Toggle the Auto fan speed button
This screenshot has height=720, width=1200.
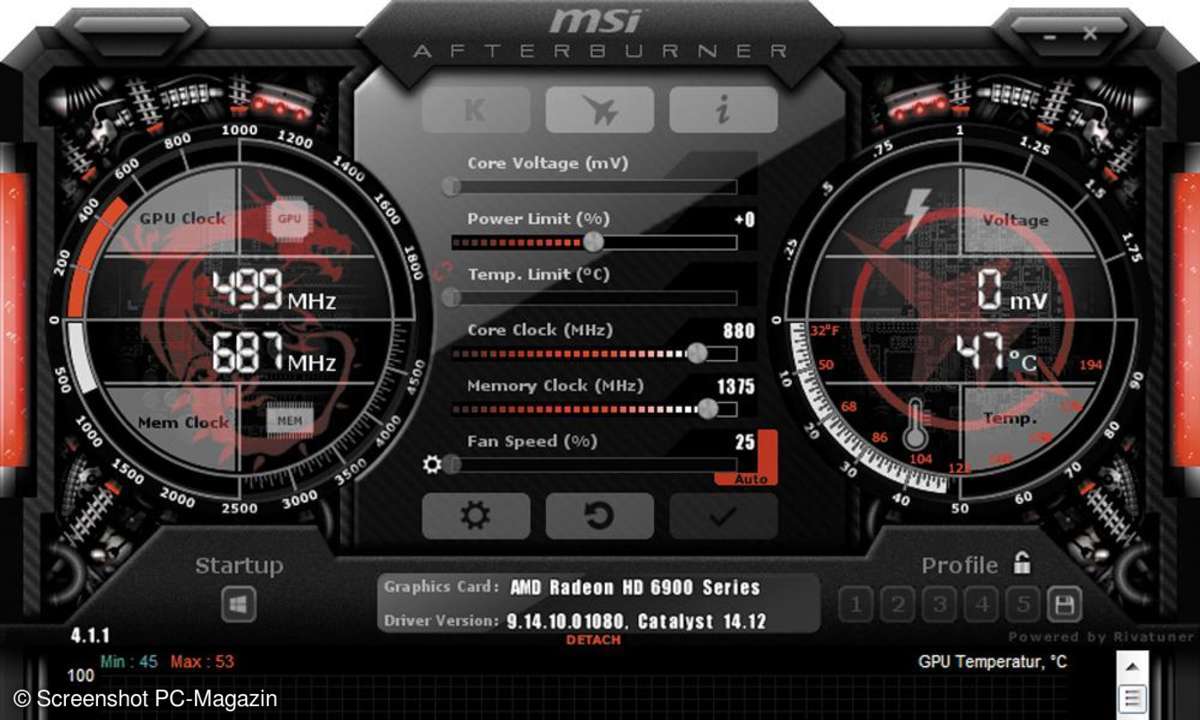coord(751,479)
